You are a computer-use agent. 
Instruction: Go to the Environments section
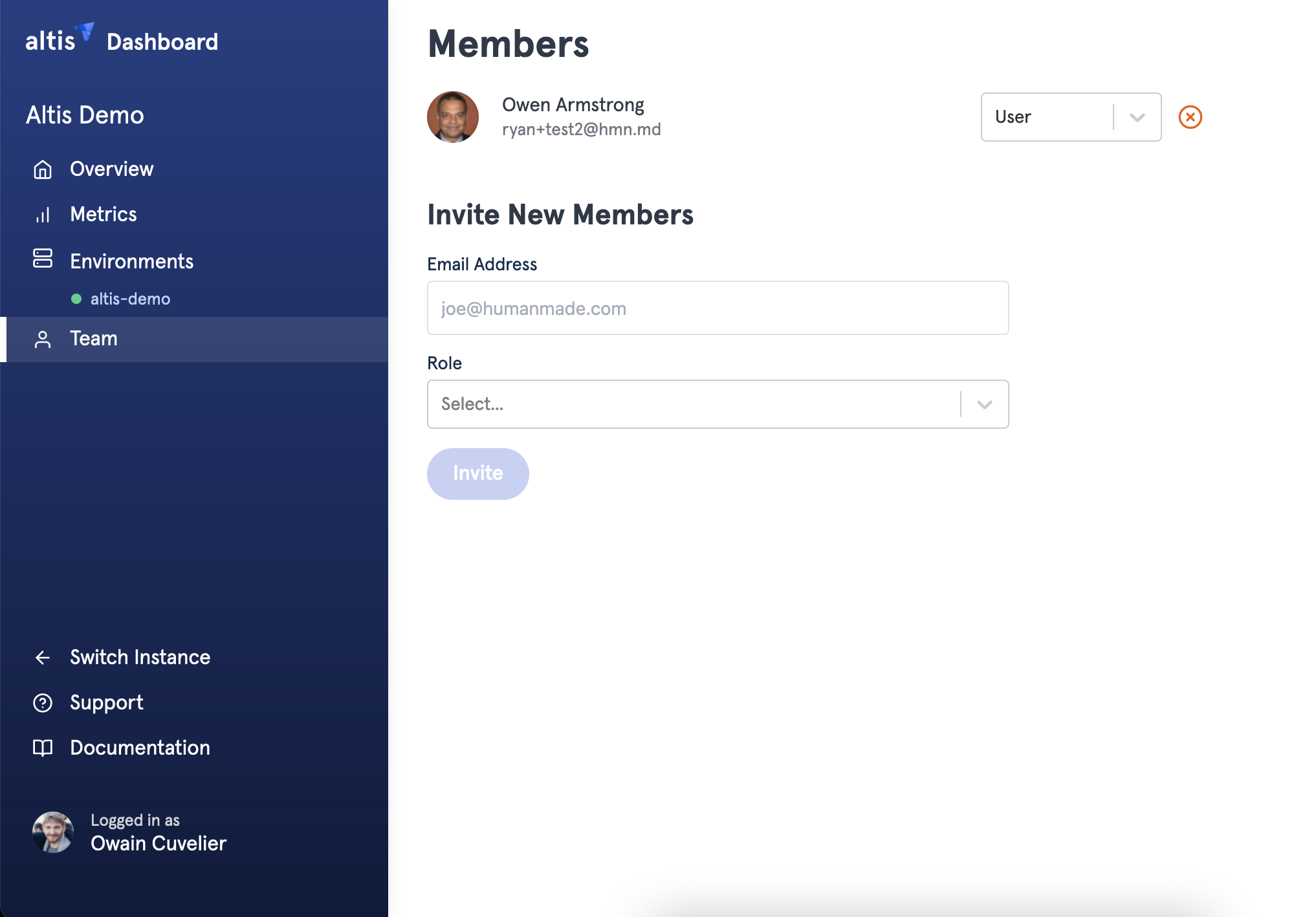131,261
